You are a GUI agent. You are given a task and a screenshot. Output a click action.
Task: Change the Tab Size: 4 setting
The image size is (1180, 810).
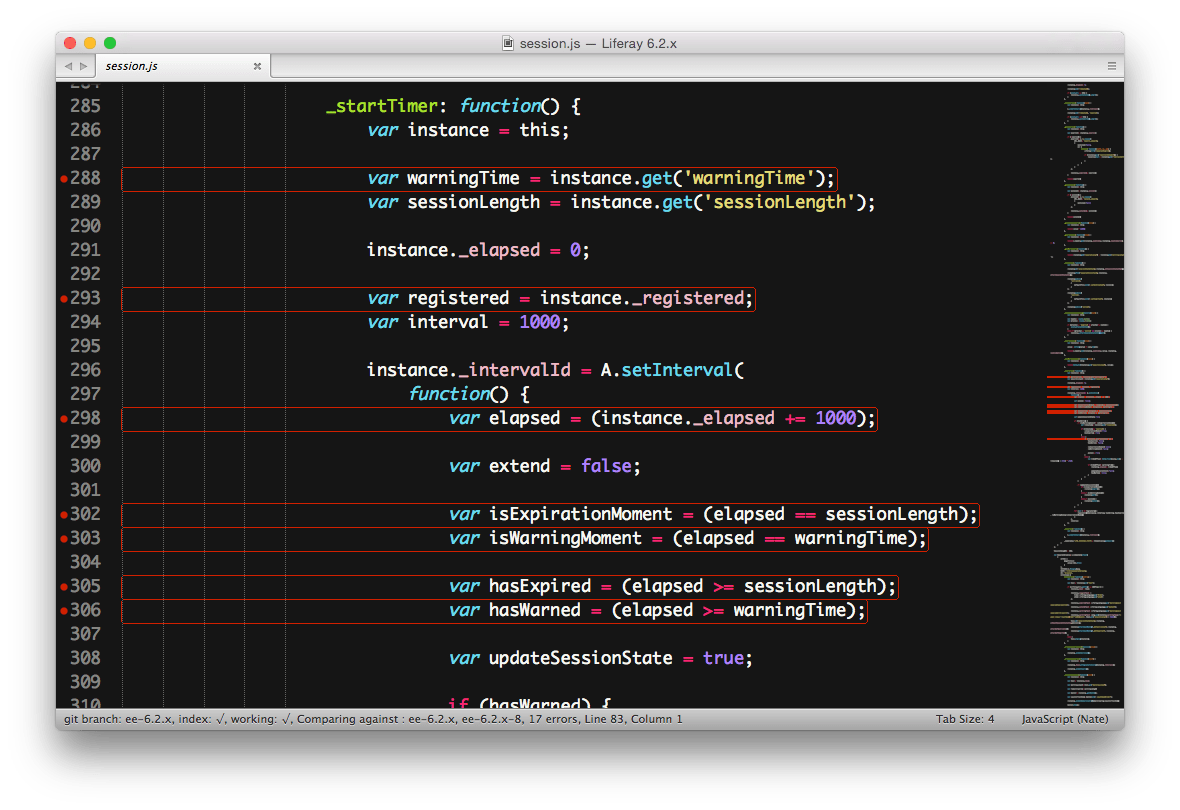point(965,718)
